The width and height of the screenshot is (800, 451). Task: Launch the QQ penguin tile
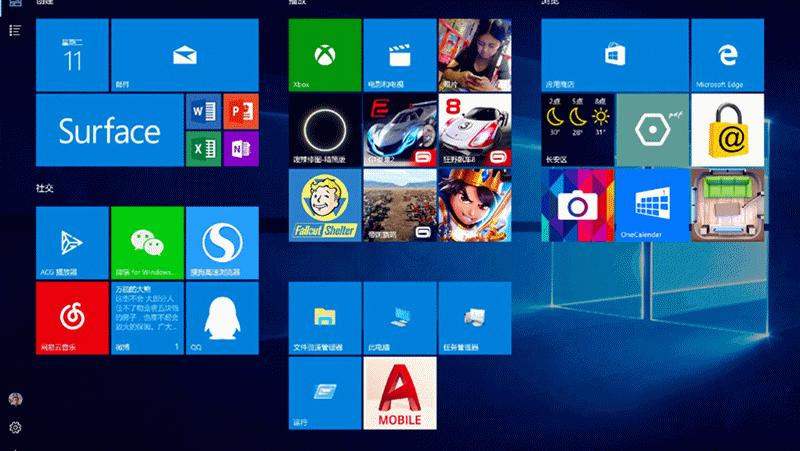[x=222, y=318]
